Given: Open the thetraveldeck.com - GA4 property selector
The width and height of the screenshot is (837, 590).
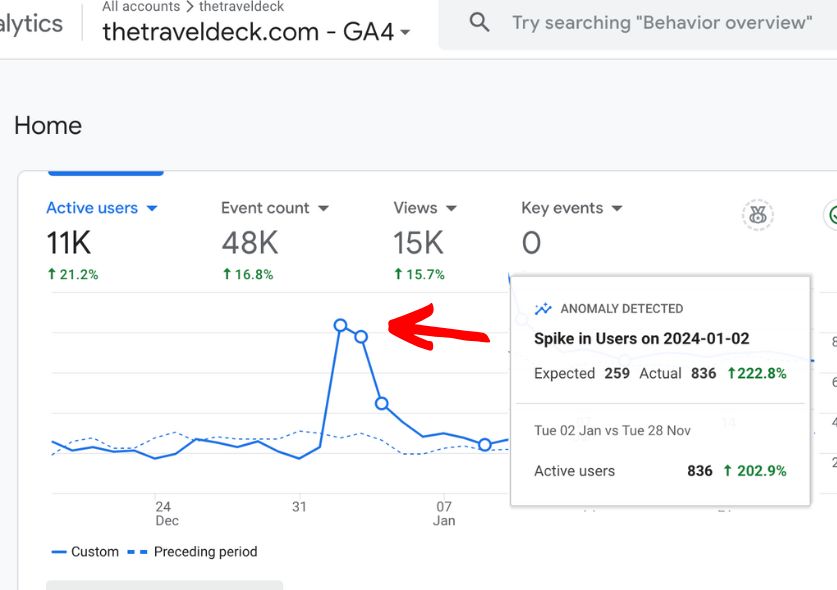Looking at the screenshot, I should click(x=256, y=32).
